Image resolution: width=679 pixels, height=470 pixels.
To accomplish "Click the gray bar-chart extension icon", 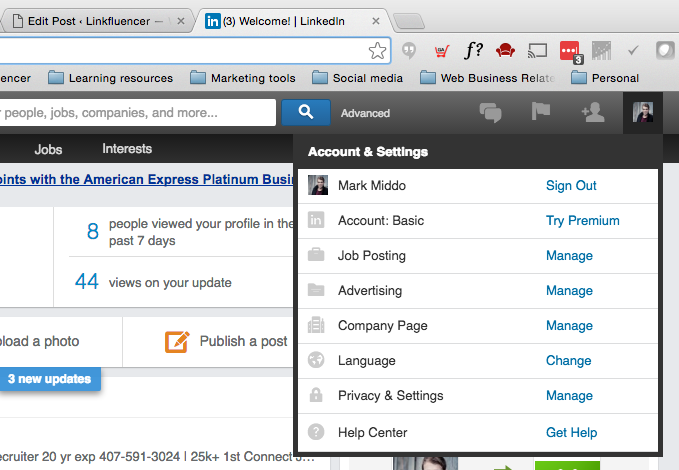I will 601,51.
